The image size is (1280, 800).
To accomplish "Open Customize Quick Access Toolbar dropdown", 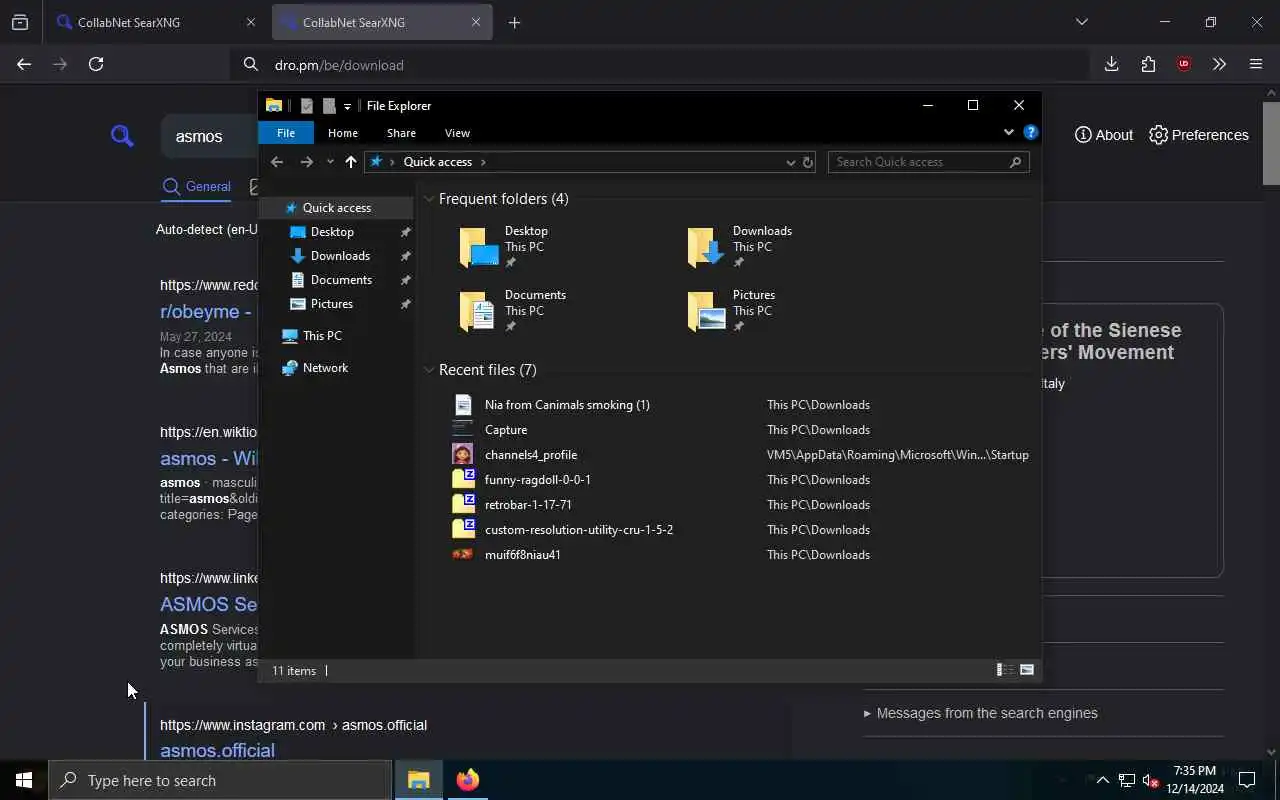I will pos(347,106).
